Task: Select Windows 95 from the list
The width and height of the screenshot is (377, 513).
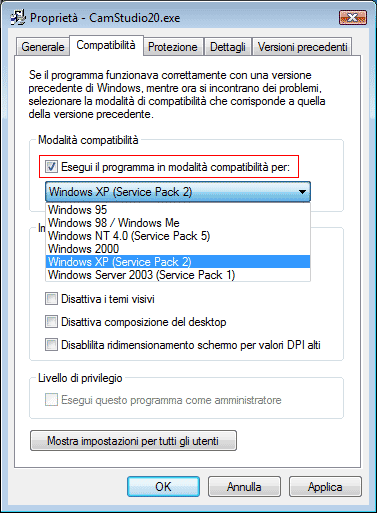Action: 178,210
